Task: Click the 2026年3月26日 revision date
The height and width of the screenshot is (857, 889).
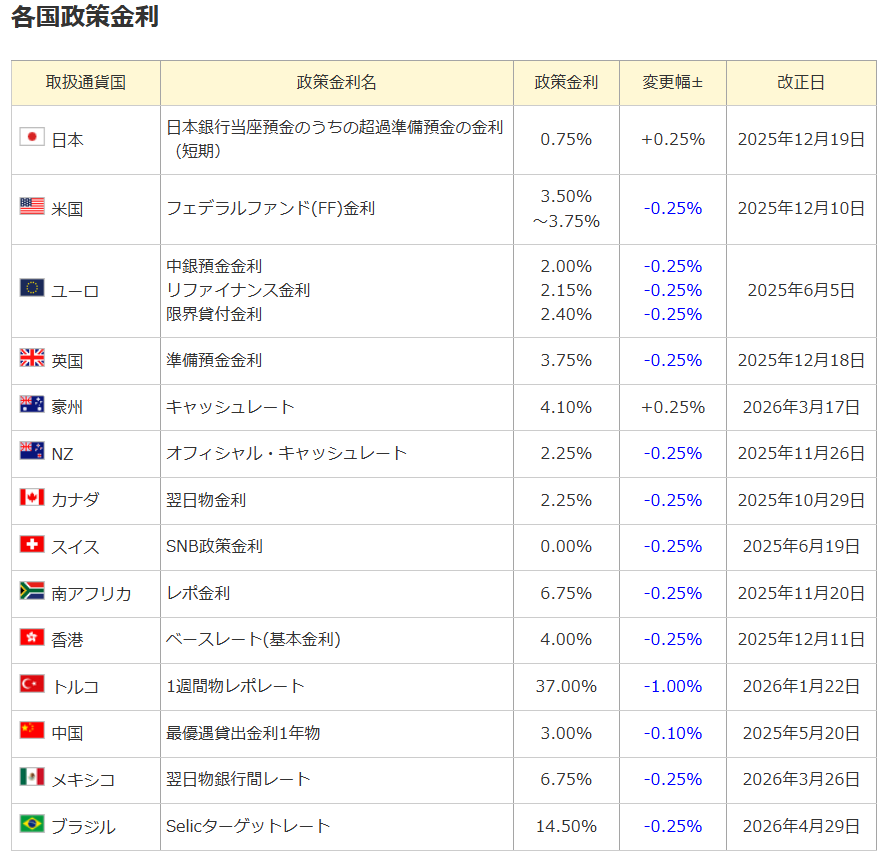Action: [801, 779]
